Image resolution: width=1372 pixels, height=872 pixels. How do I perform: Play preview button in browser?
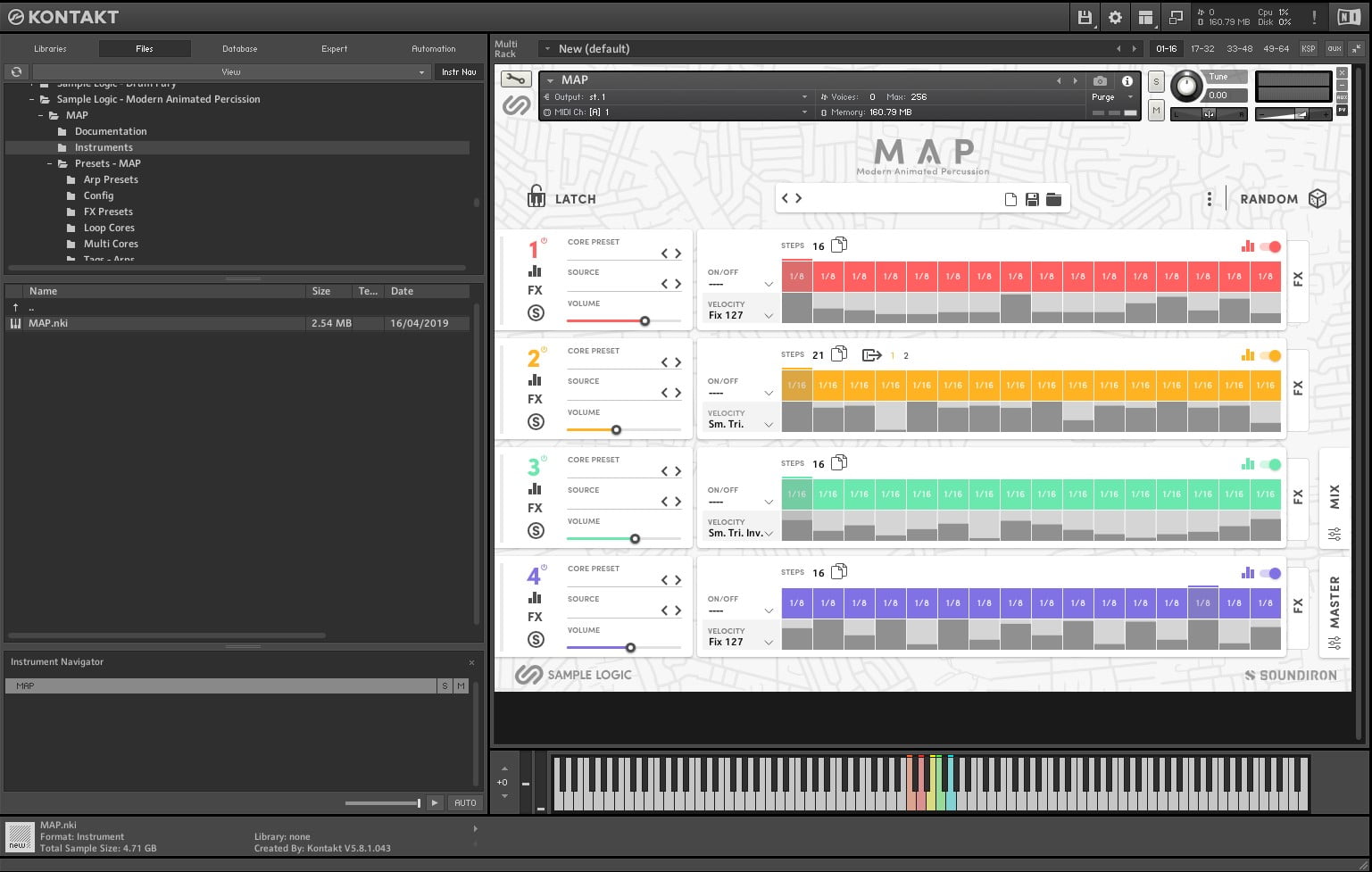(x=435, y=802)
